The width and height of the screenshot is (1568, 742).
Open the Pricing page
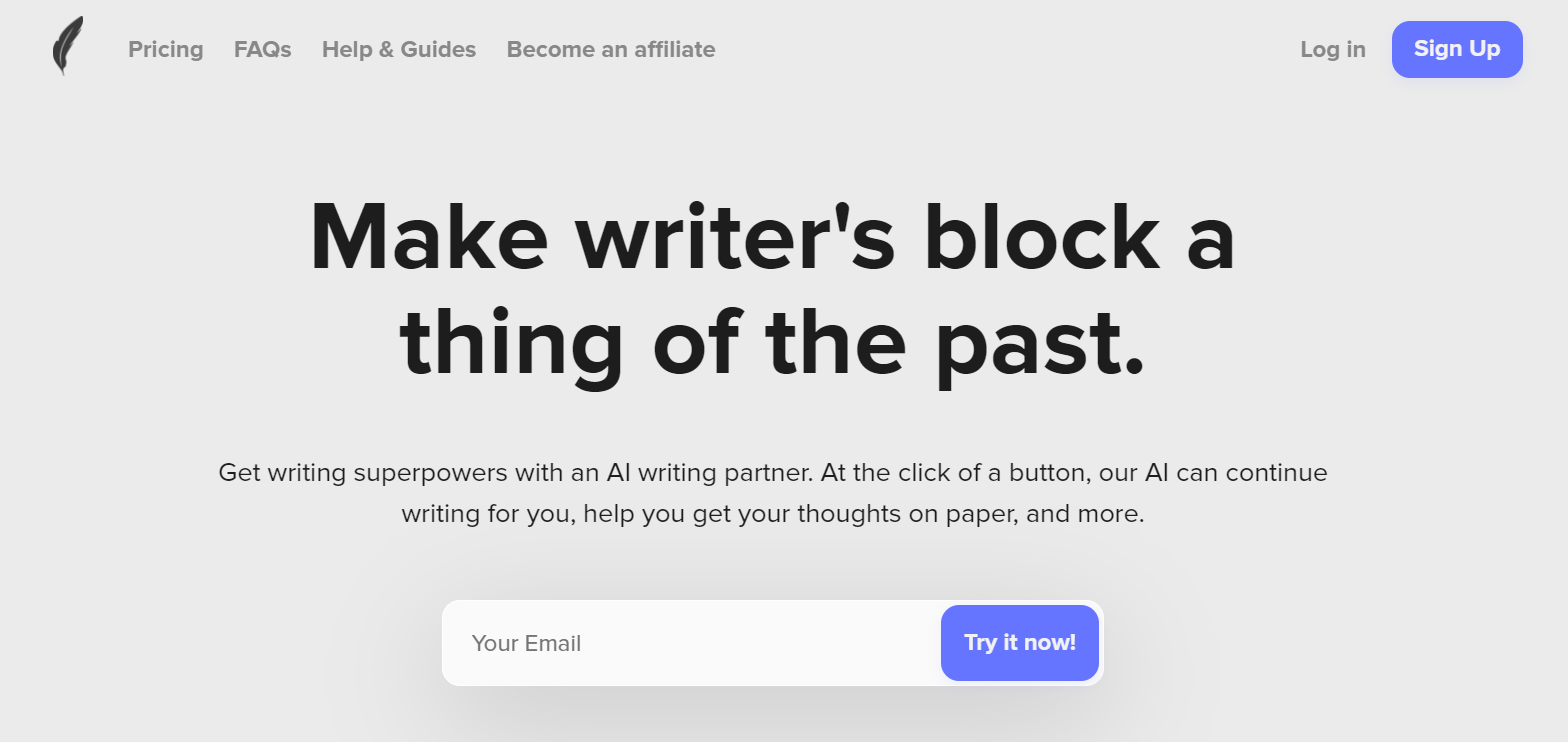166,49
